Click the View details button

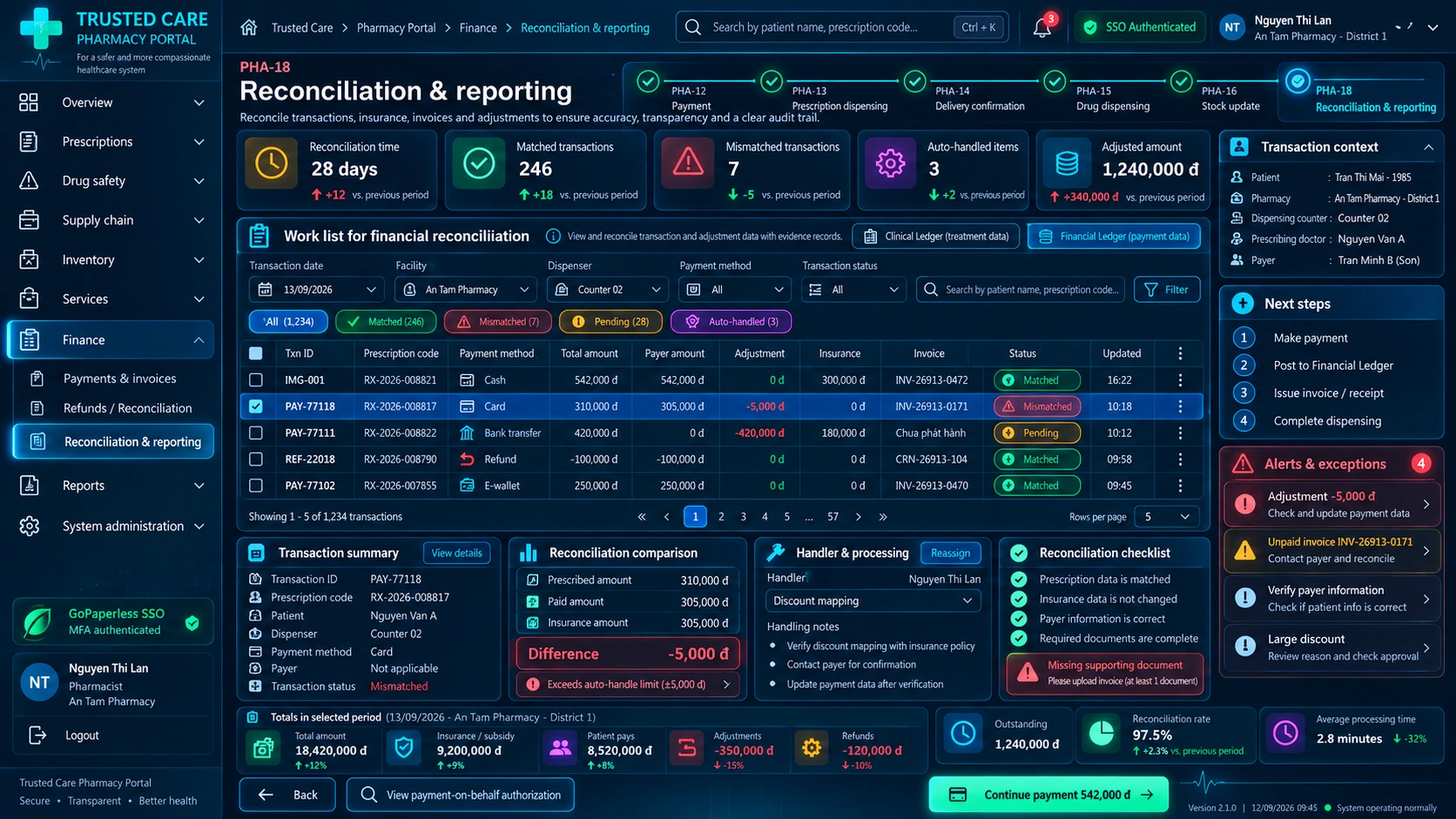(x=456, y=553)
